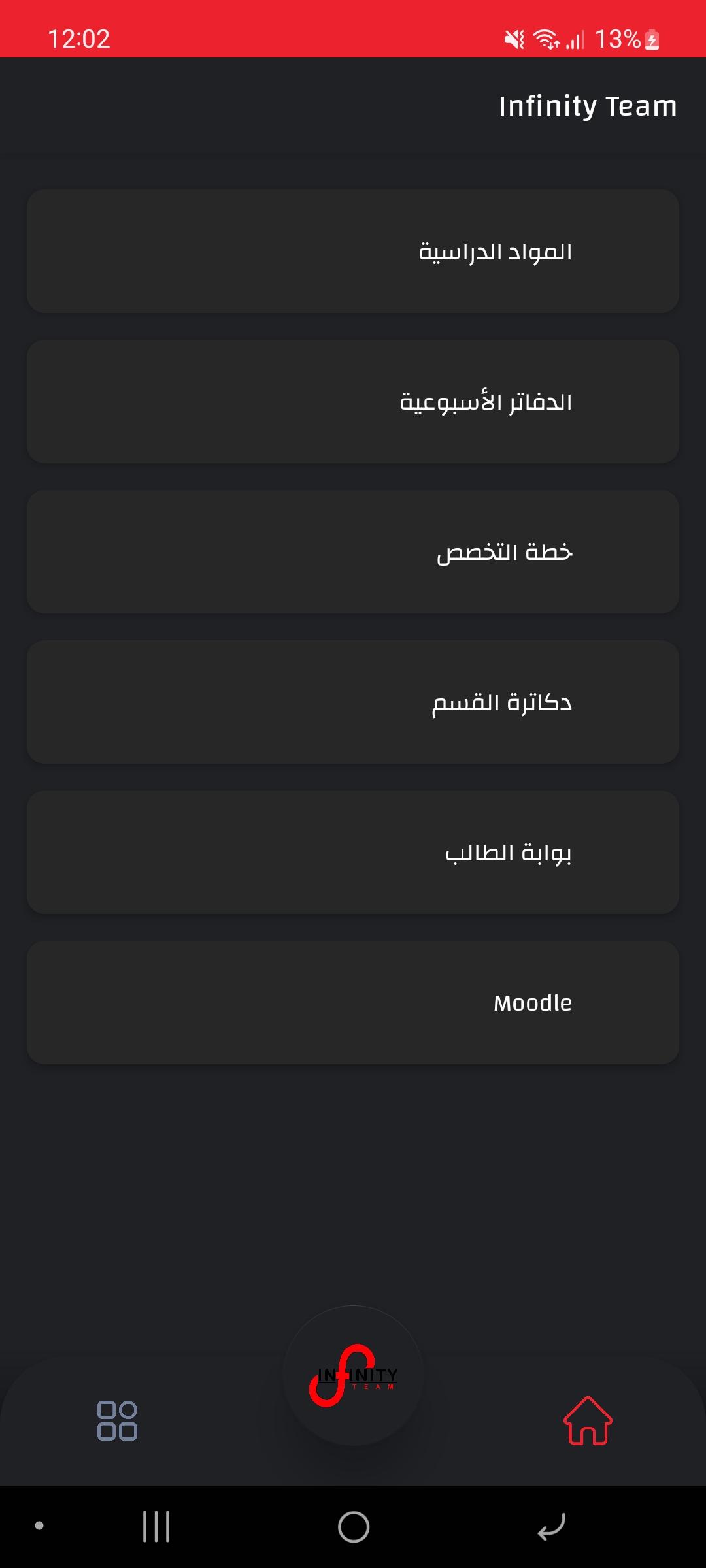Open المواد الدراسية menu item
This screenshot has height=1568, width=706.
[x=353, y=252]
